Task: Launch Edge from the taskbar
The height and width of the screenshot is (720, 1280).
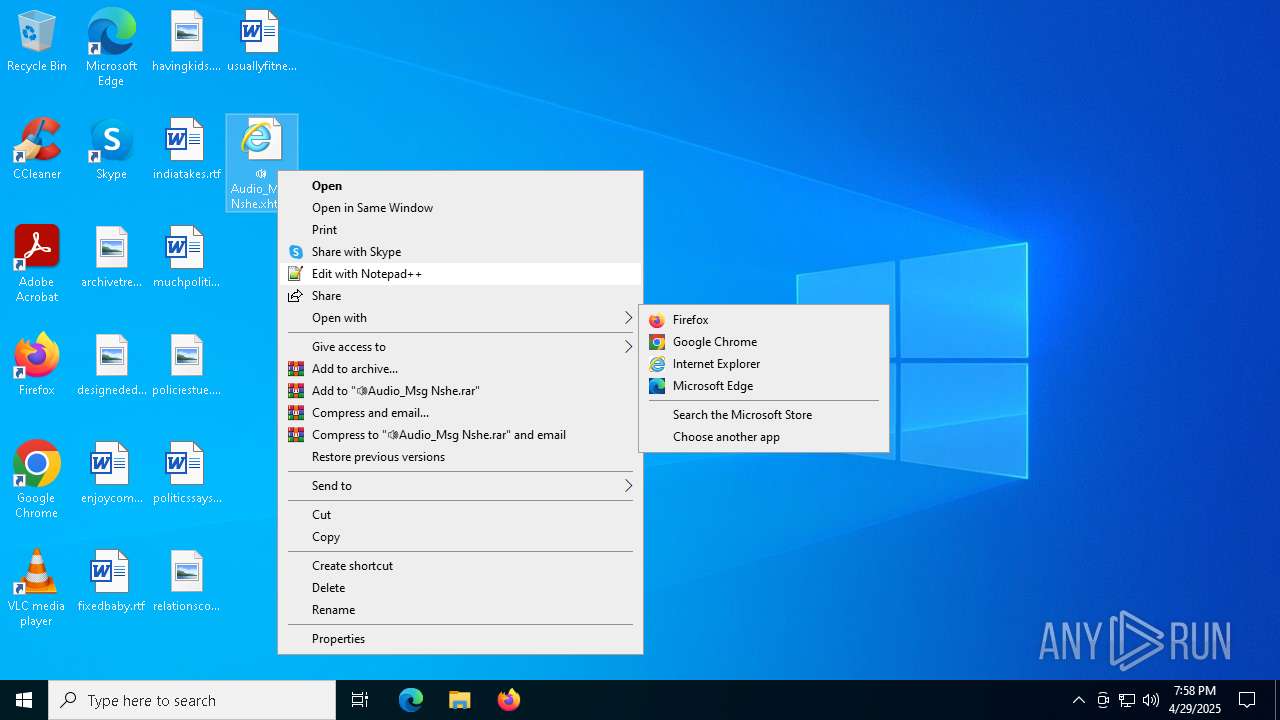Action: click(411, 700)
